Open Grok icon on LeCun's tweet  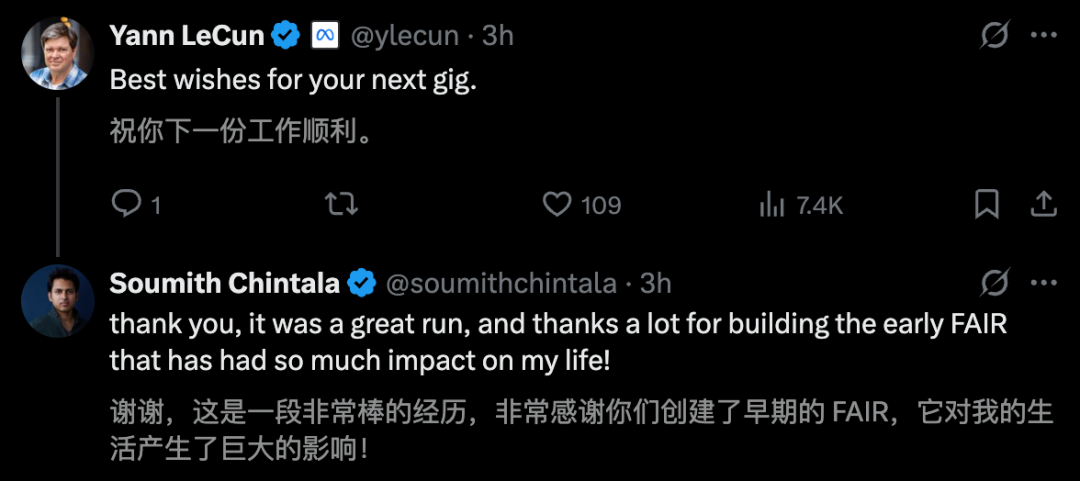(x=994, y=36)
